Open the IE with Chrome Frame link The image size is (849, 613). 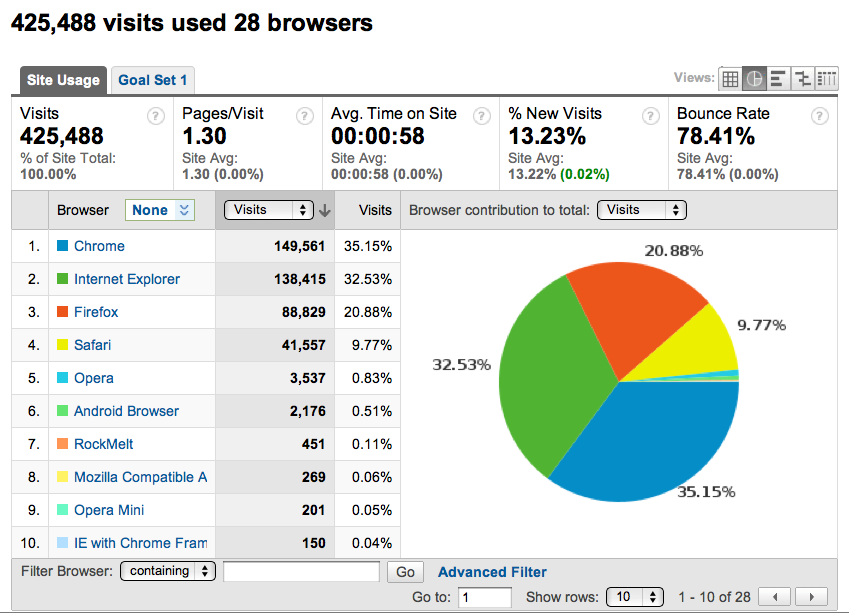click(141, 543)
